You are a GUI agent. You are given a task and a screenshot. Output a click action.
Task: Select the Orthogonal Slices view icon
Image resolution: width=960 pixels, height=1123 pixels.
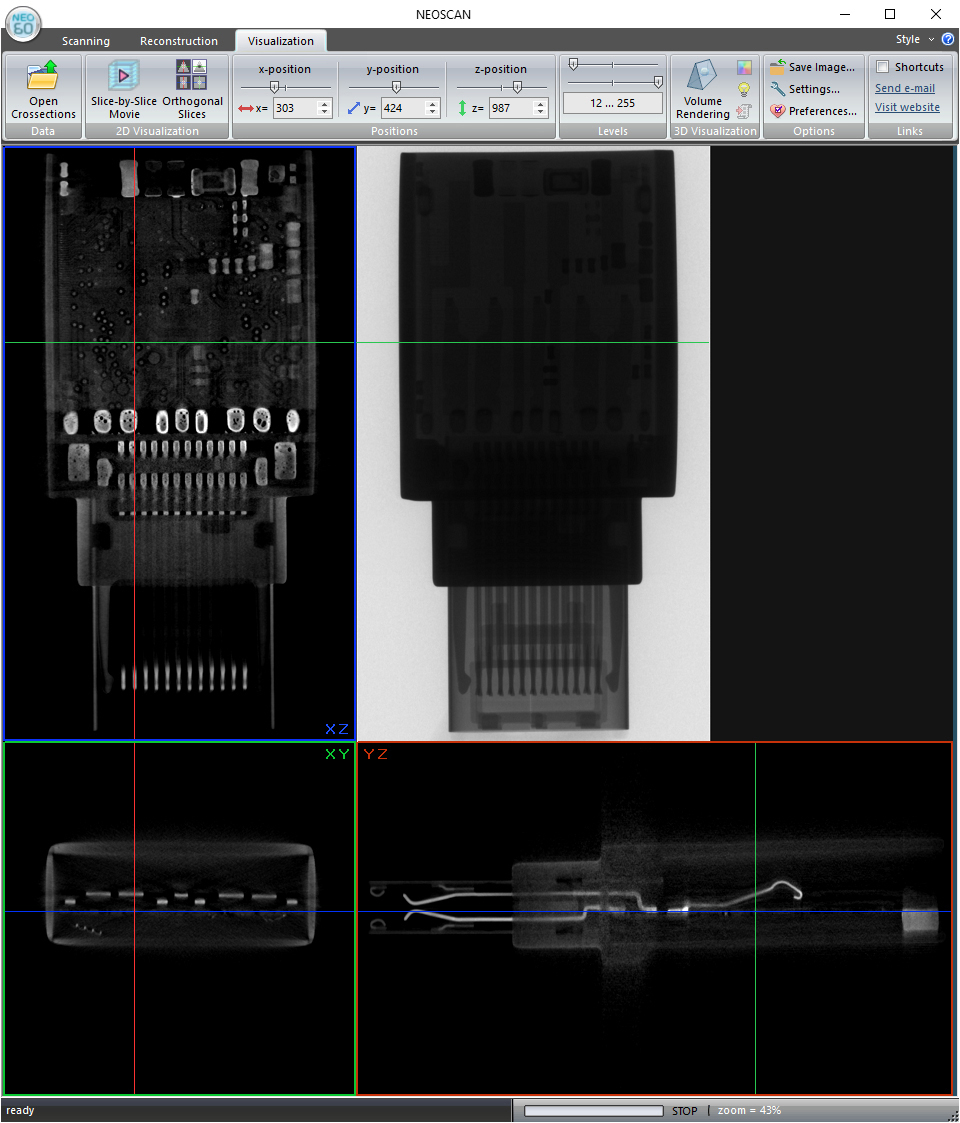pos(192,77)
